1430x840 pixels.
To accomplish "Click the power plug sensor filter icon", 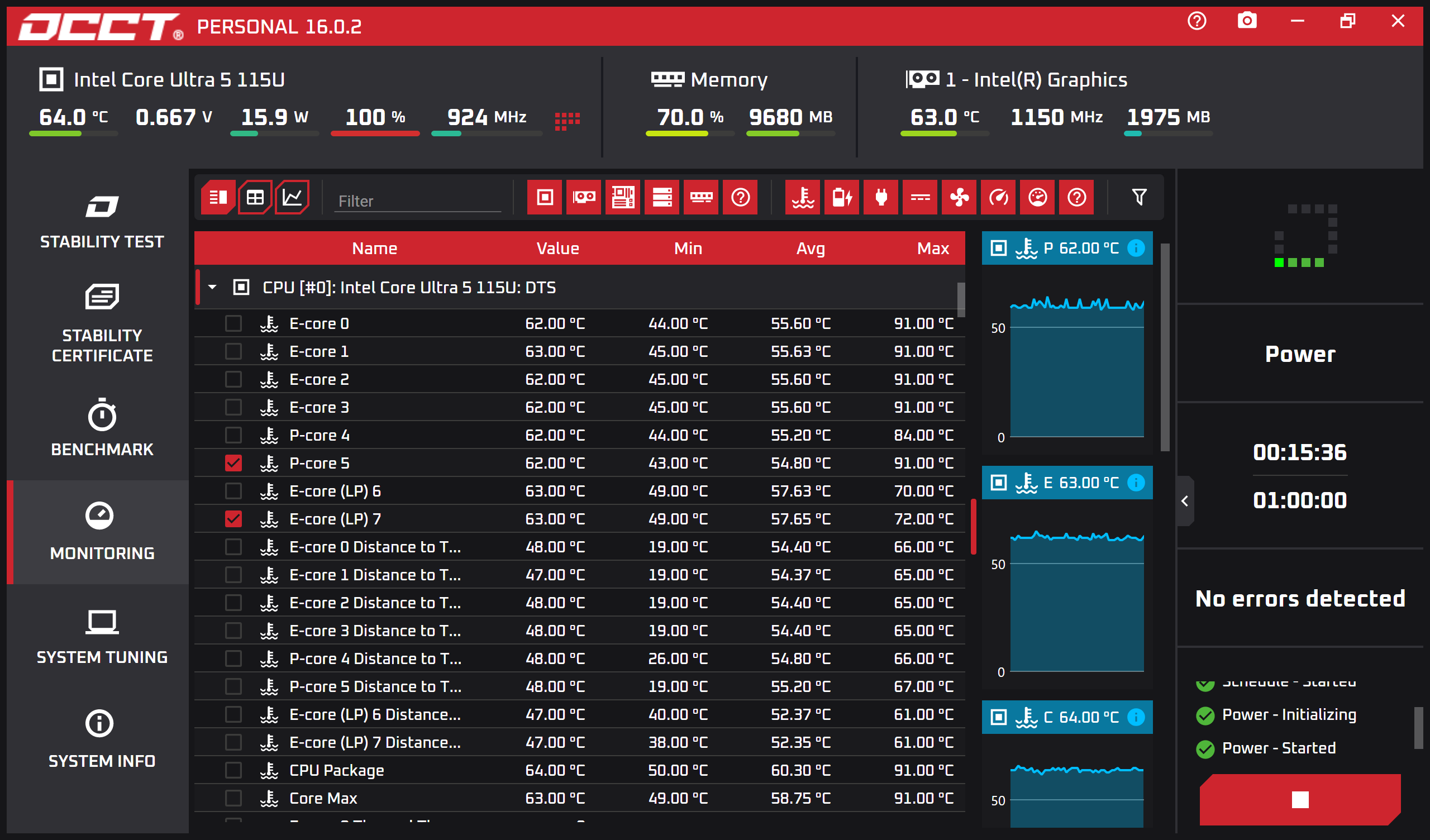I will coord(881,198).
